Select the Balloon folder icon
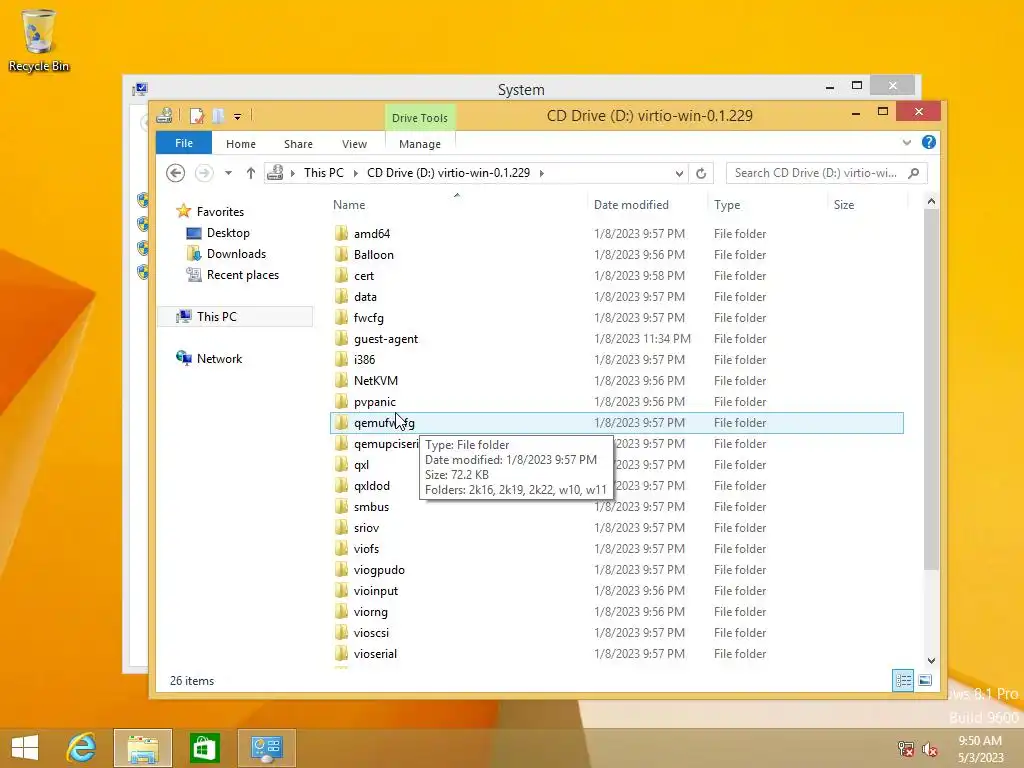Viewport: 1024px width, 768px height. (x=341, y=255)
